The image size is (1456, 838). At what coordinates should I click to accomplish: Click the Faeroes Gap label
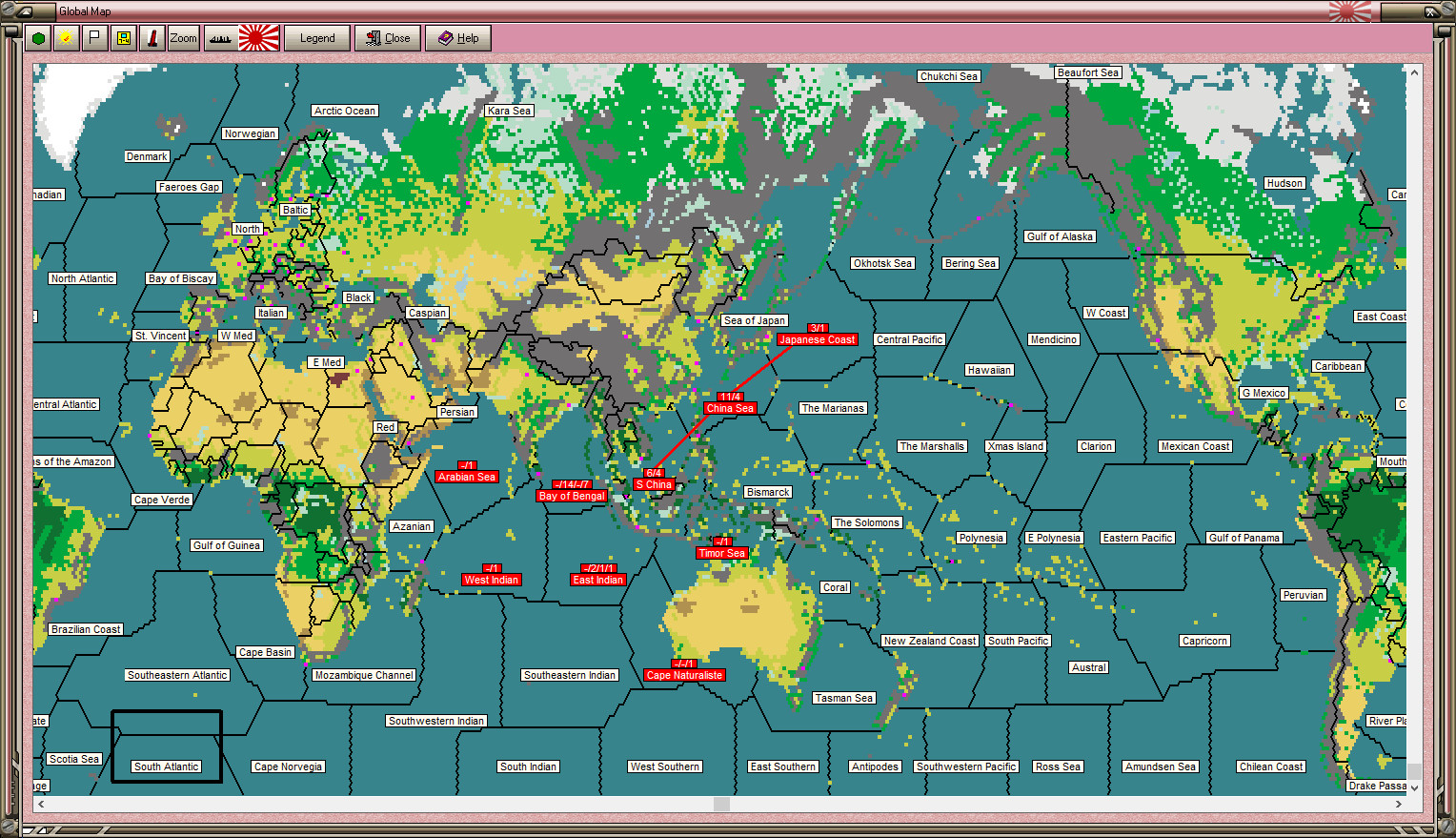190,187
